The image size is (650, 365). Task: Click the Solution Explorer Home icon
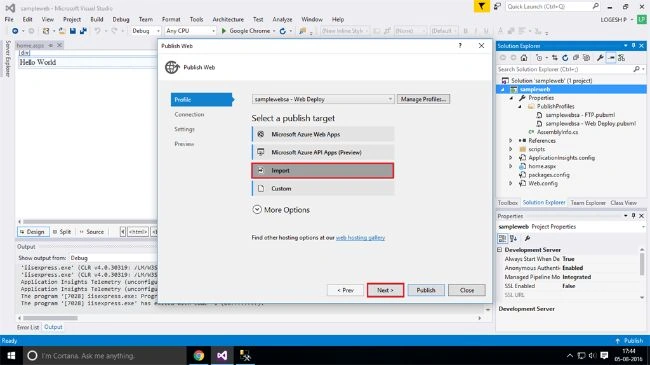click(524, 58)
